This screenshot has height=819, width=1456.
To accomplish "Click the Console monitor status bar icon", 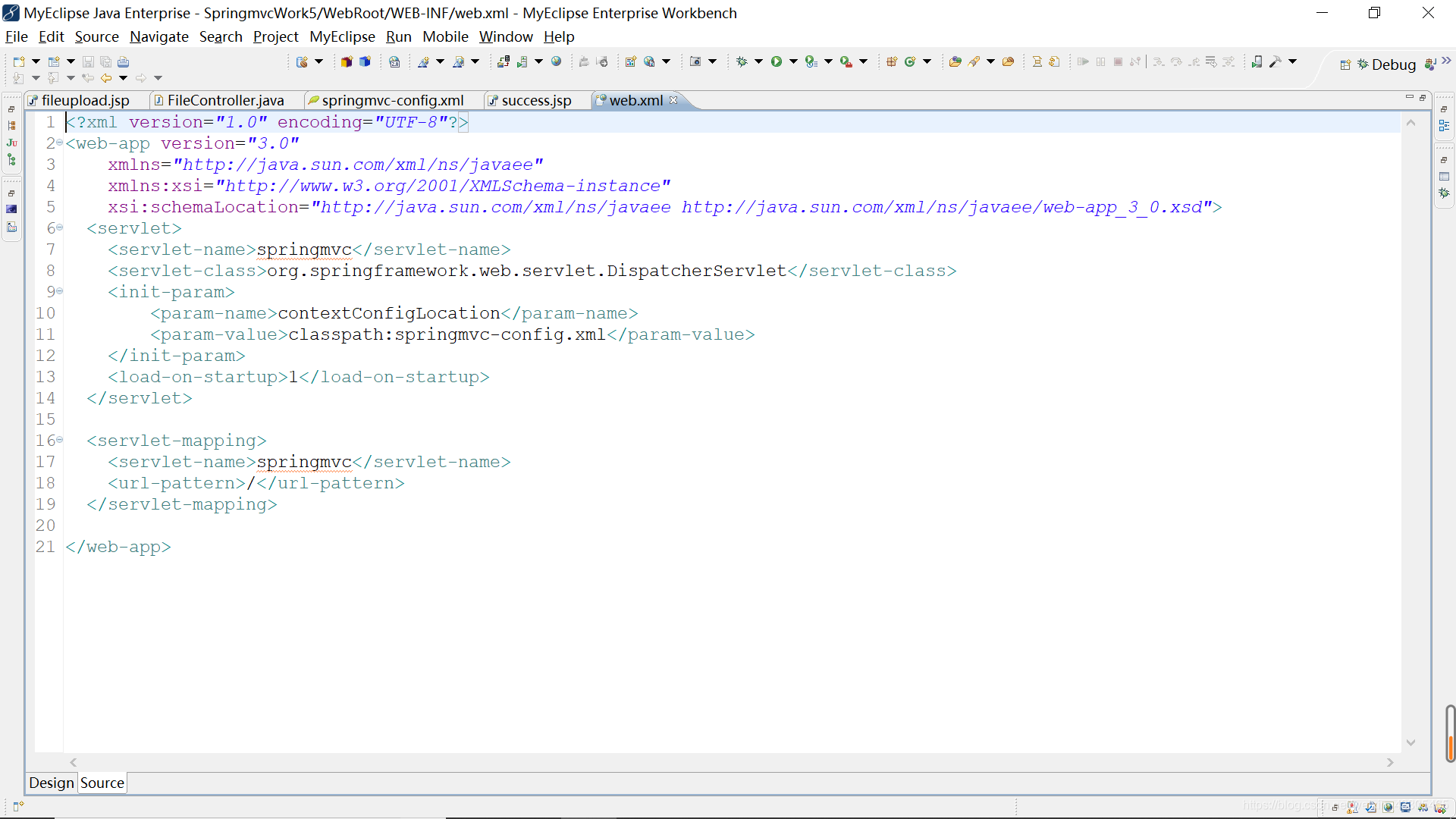I will [x=1405, y=808].
